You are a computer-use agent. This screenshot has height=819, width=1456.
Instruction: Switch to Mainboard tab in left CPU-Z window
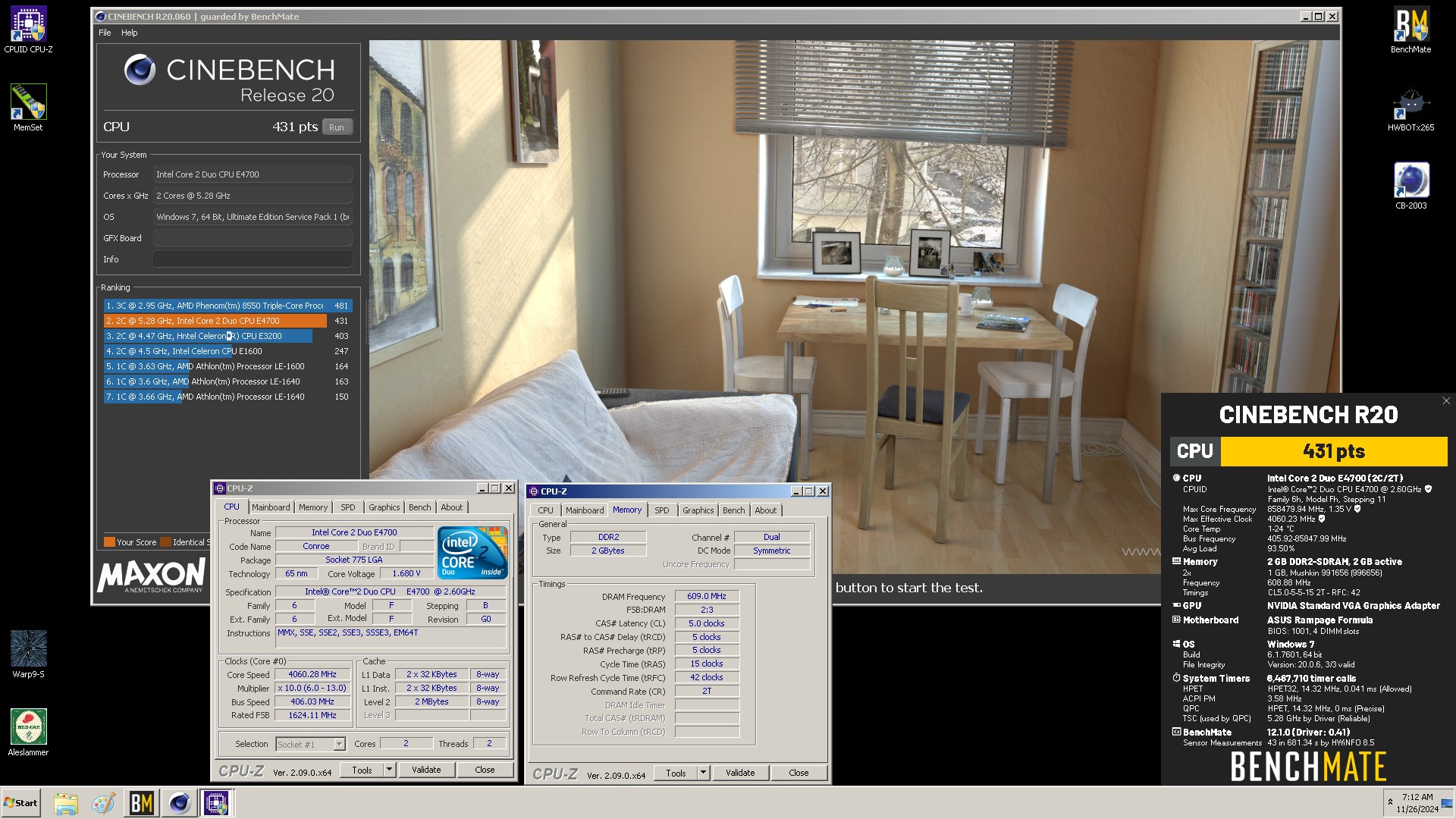[271, 507]
